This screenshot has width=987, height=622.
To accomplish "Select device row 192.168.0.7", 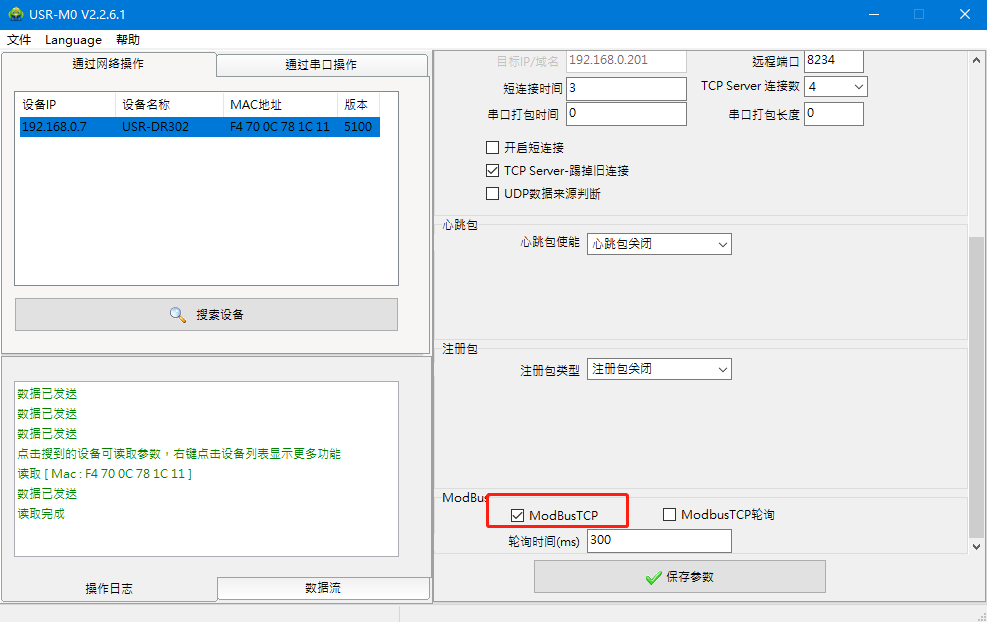I will [200, 127].
